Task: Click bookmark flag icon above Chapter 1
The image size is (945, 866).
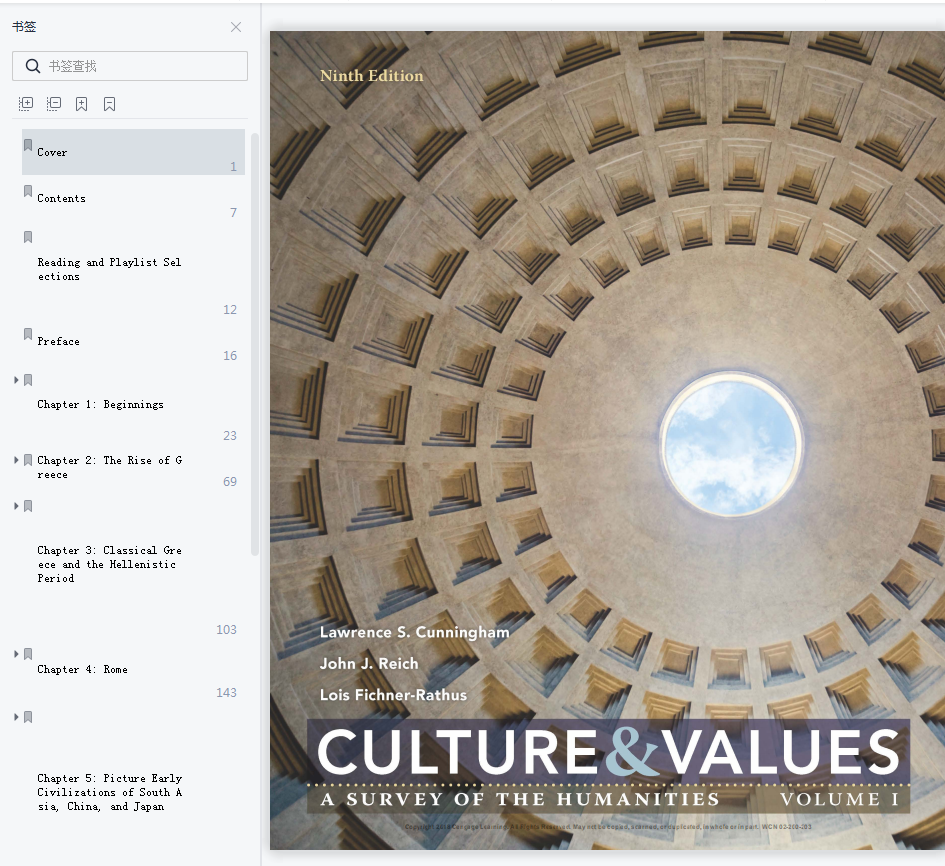Action: pyautogui.click(x=28, y=380)
